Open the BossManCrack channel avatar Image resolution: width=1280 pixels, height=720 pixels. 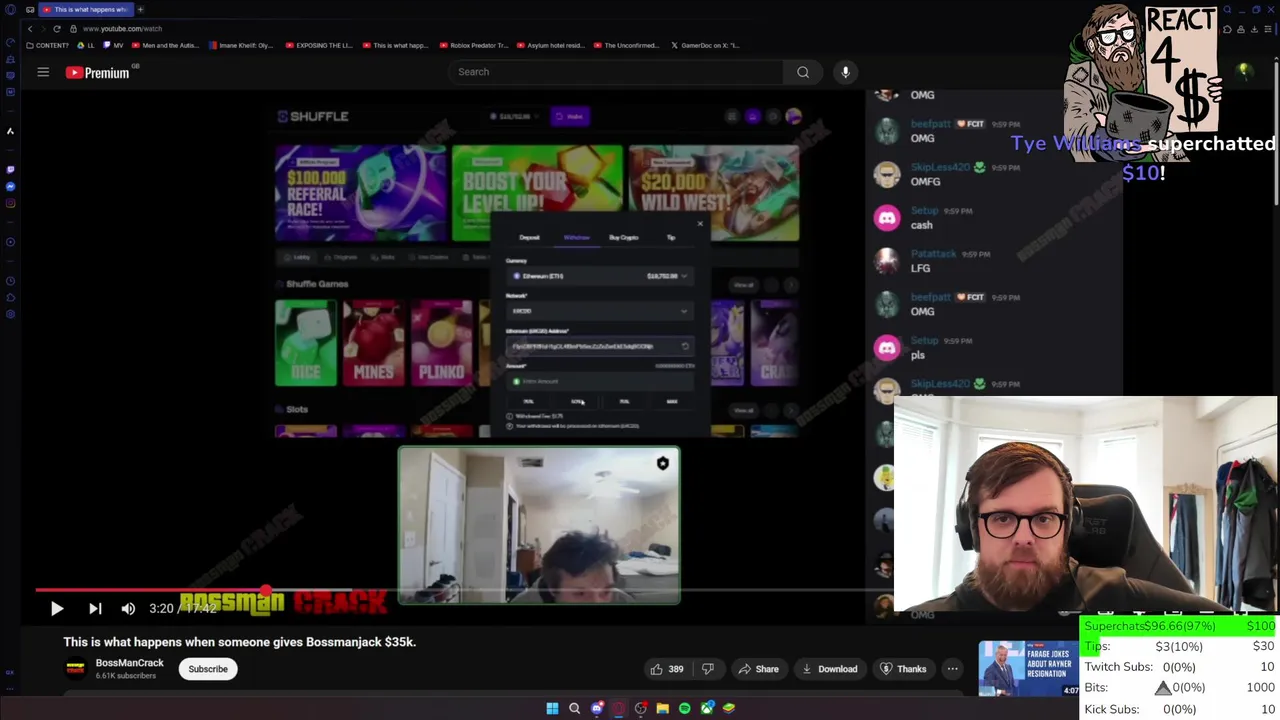(x=75, y=669)
